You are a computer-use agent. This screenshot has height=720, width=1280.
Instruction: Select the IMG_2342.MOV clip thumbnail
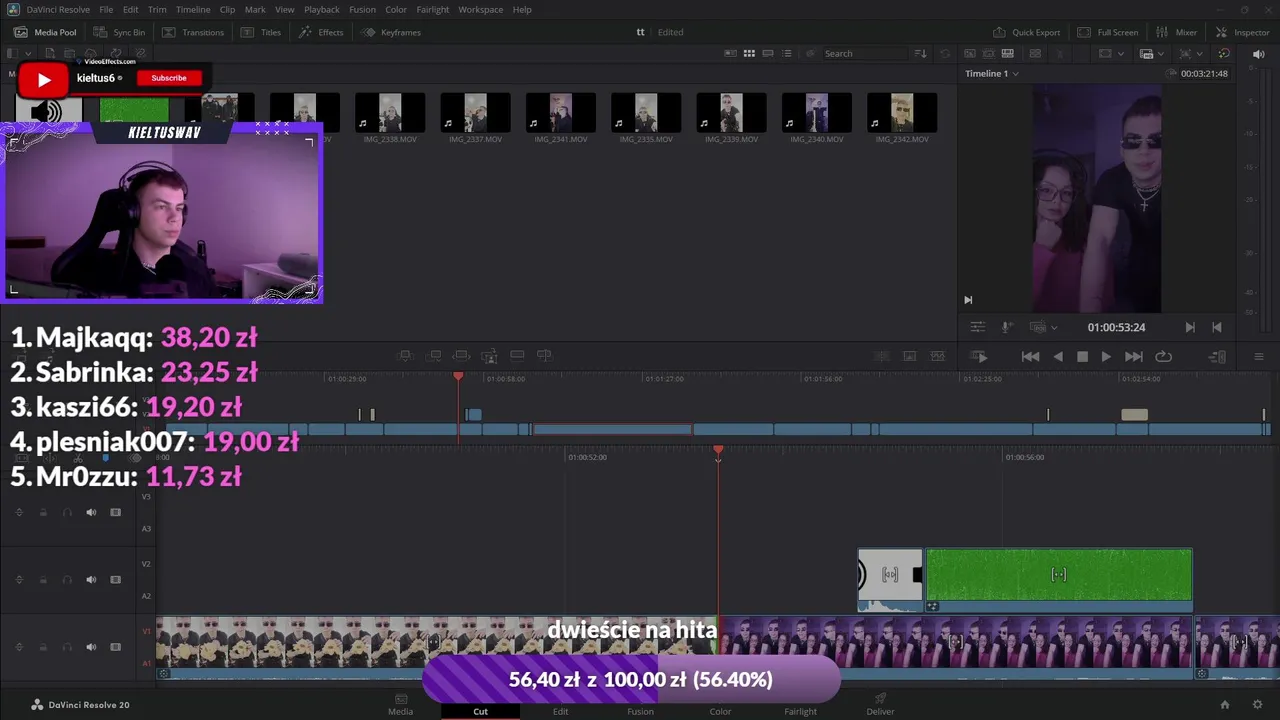(902, 112)
